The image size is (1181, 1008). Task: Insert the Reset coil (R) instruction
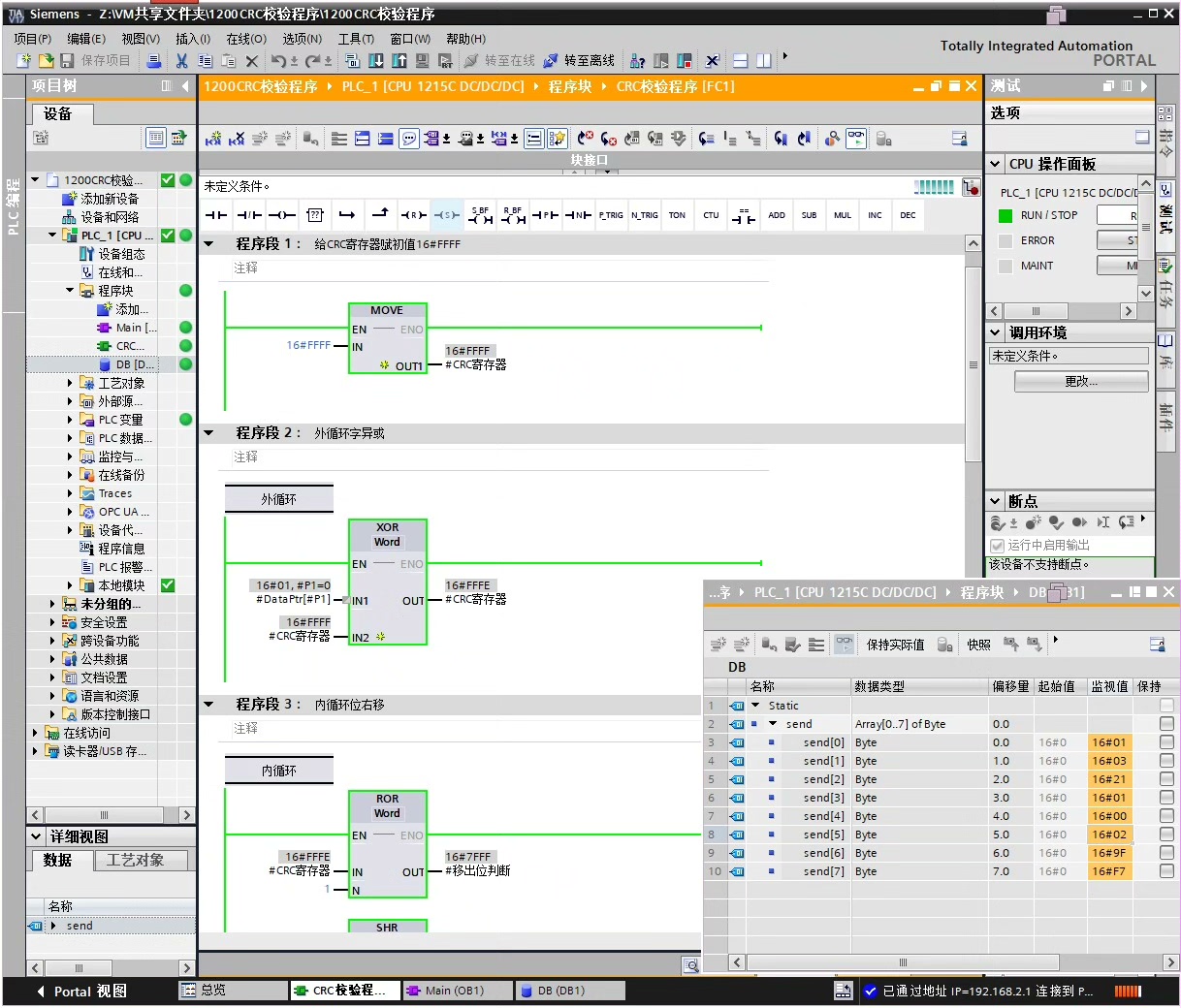[x=414, y=215]
